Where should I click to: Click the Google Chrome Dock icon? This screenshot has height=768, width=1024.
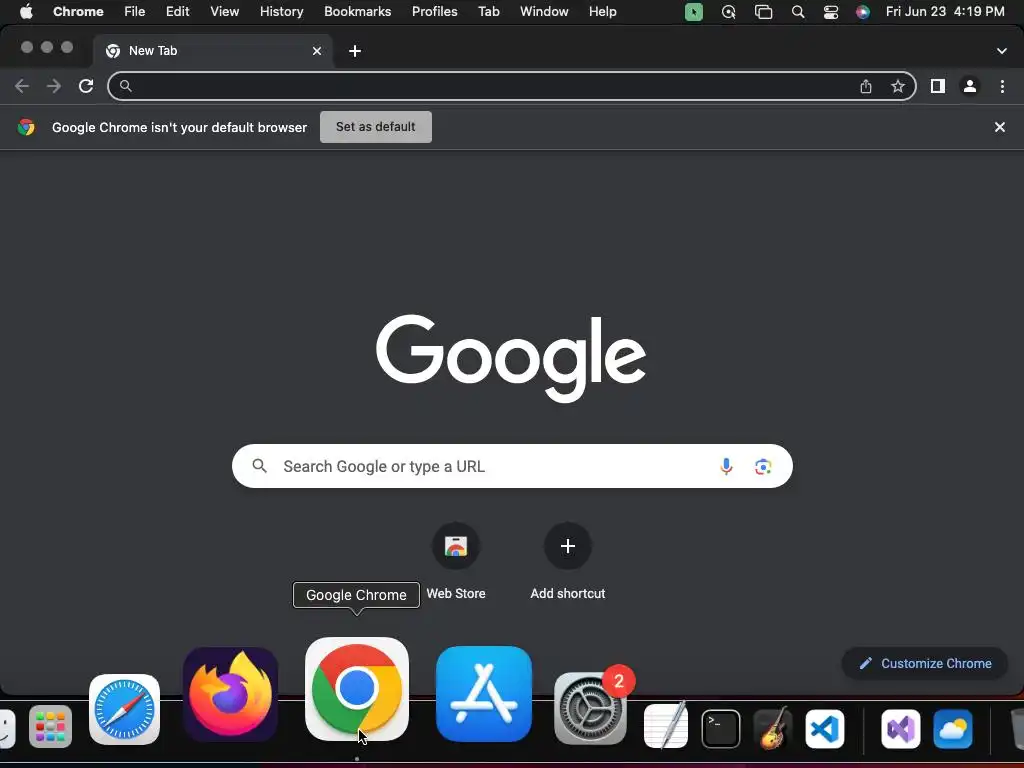point(357,689)
